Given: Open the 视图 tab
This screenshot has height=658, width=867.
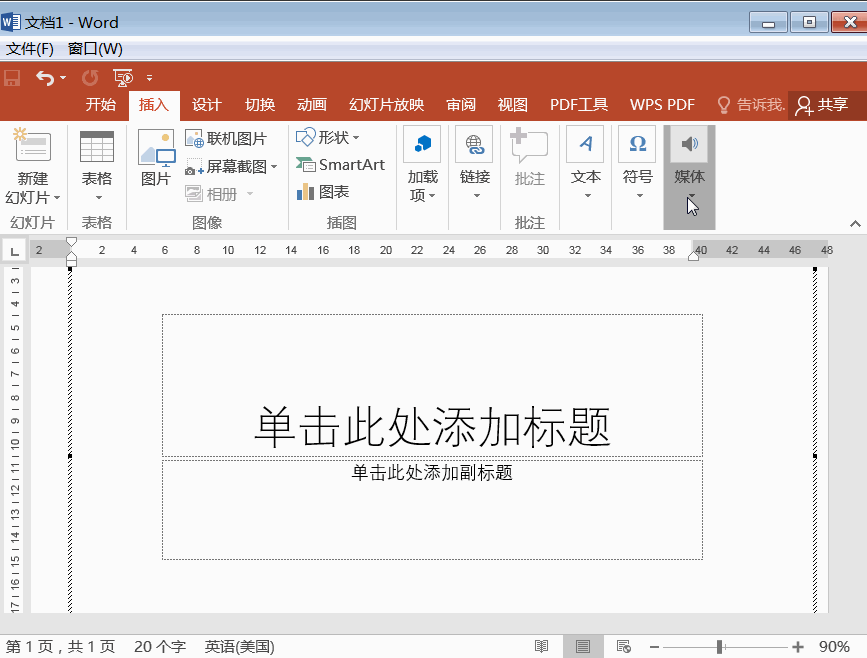Looking at the screenshot, I should (513, 105).
